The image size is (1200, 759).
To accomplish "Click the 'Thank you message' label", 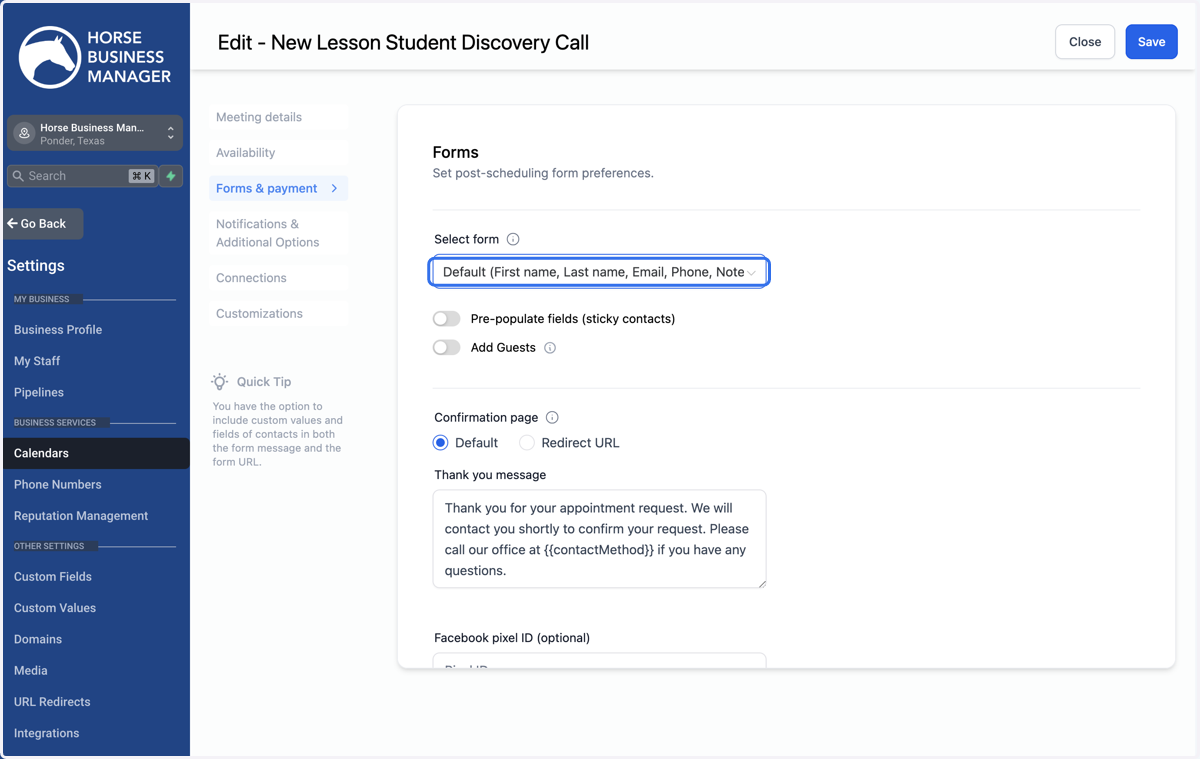I will [490, 475].
